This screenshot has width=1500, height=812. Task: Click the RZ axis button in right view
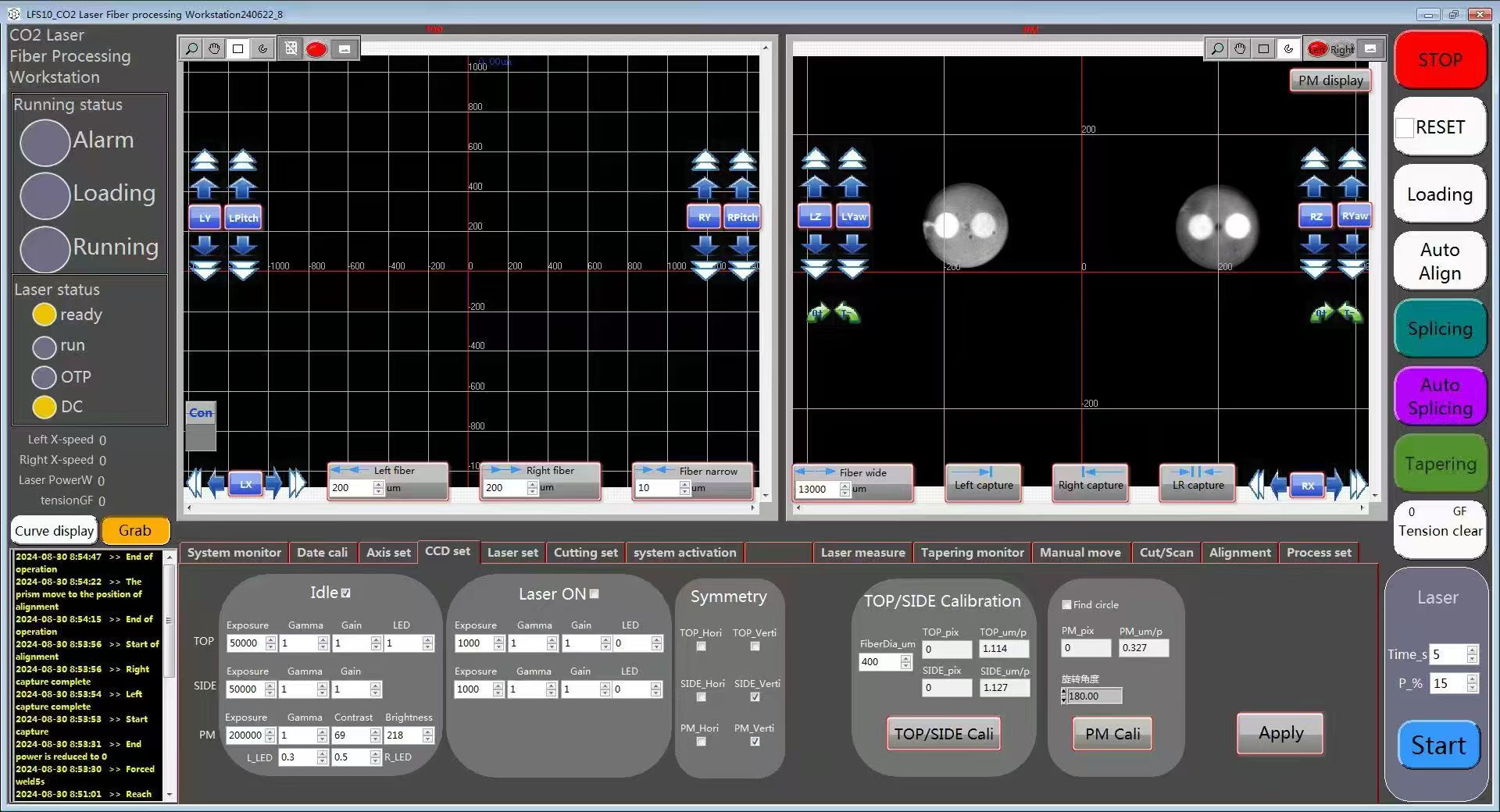pos(1316,216)
